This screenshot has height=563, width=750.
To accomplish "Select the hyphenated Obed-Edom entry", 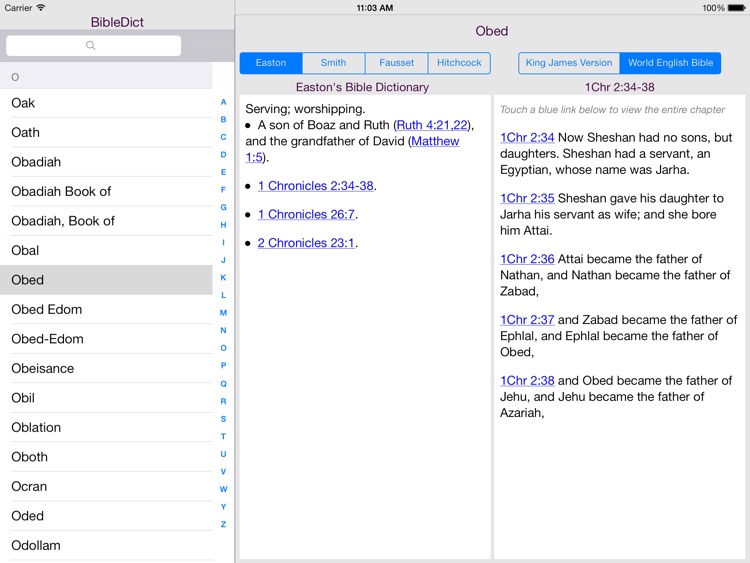I will (x=106, y=339).
